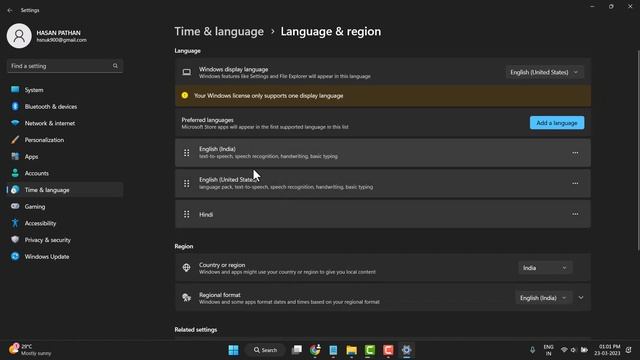Select Time & language in sidebar
This screenshot has width=640, height=360.
64,190
